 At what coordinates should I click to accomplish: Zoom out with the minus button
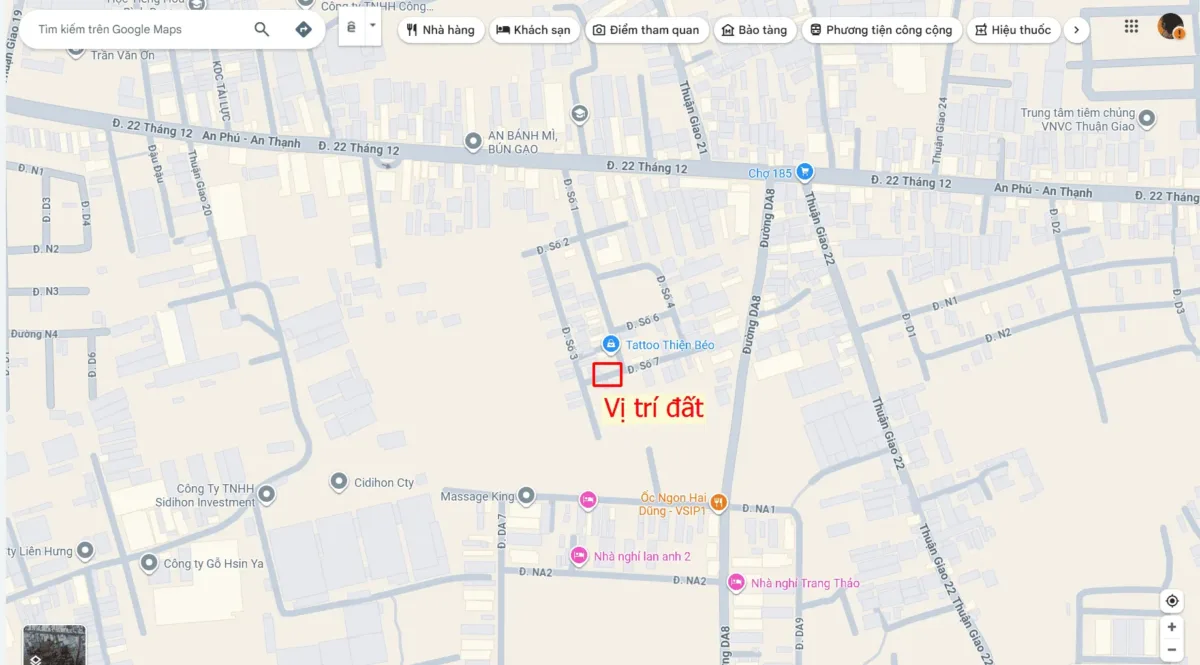1172,649
